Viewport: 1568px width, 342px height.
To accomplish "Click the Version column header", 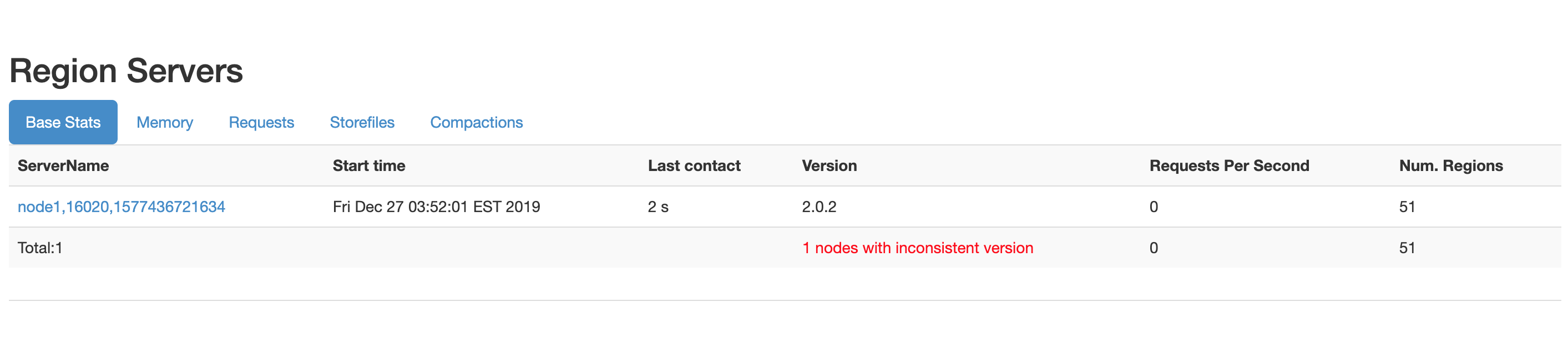I will click(829, 165).
